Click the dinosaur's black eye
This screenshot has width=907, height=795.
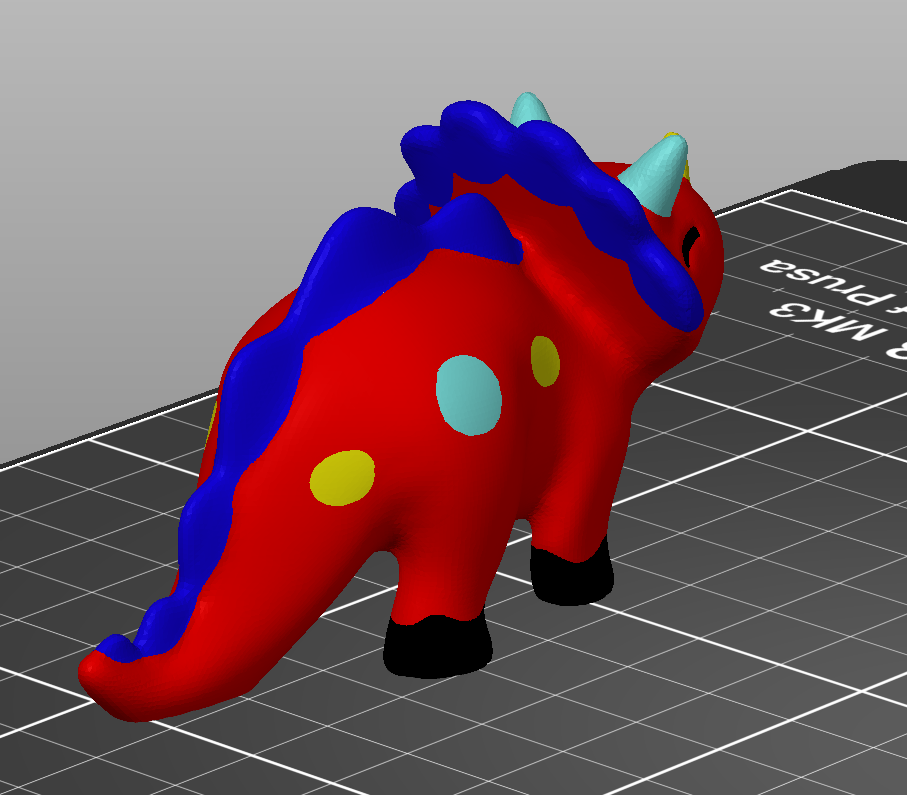[690, 245]
